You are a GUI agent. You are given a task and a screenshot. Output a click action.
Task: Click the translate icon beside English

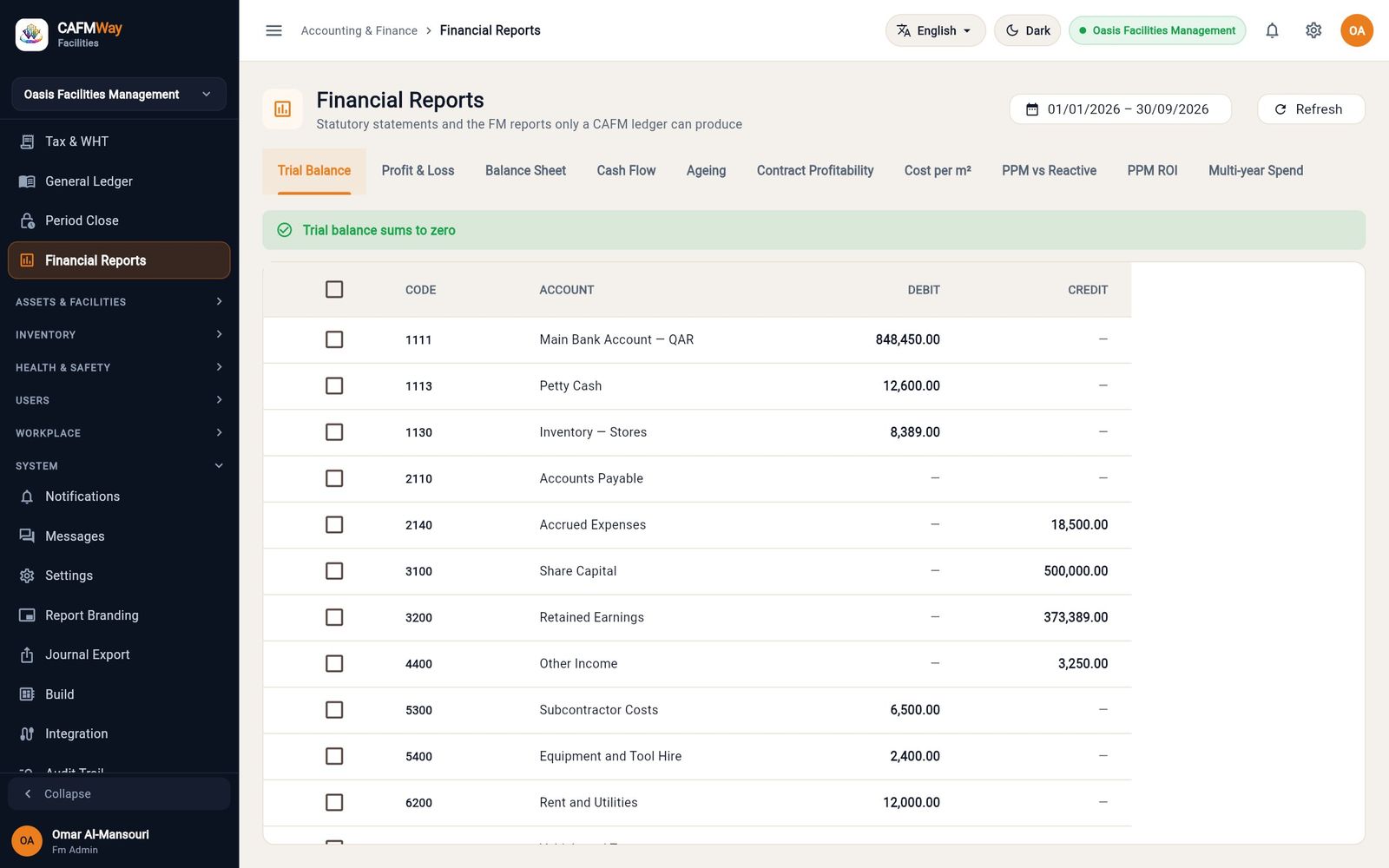904,30
